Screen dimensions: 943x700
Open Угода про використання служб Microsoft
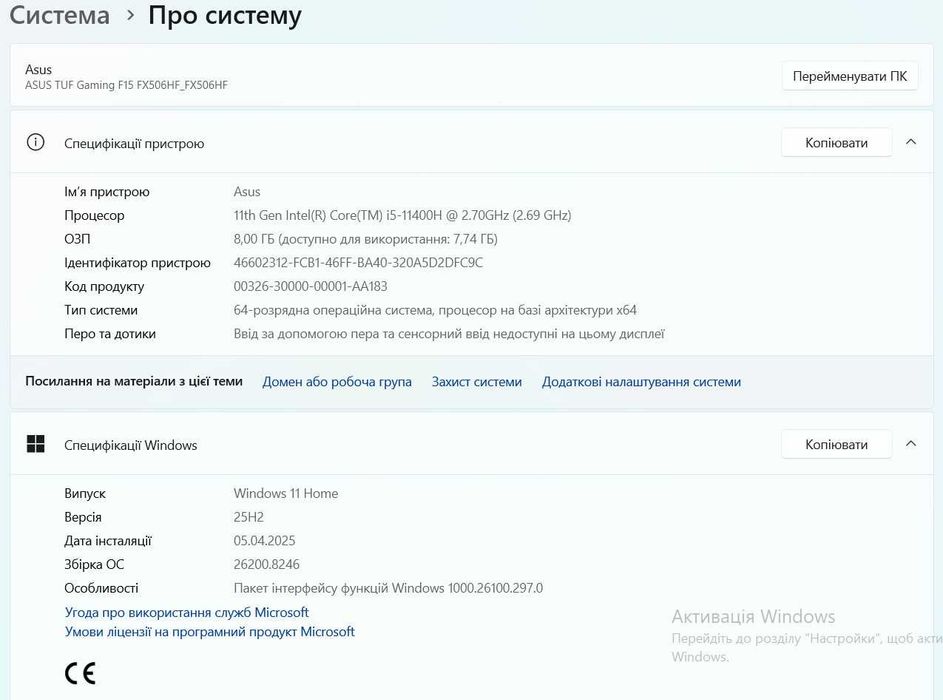click(x=186, y=612)
